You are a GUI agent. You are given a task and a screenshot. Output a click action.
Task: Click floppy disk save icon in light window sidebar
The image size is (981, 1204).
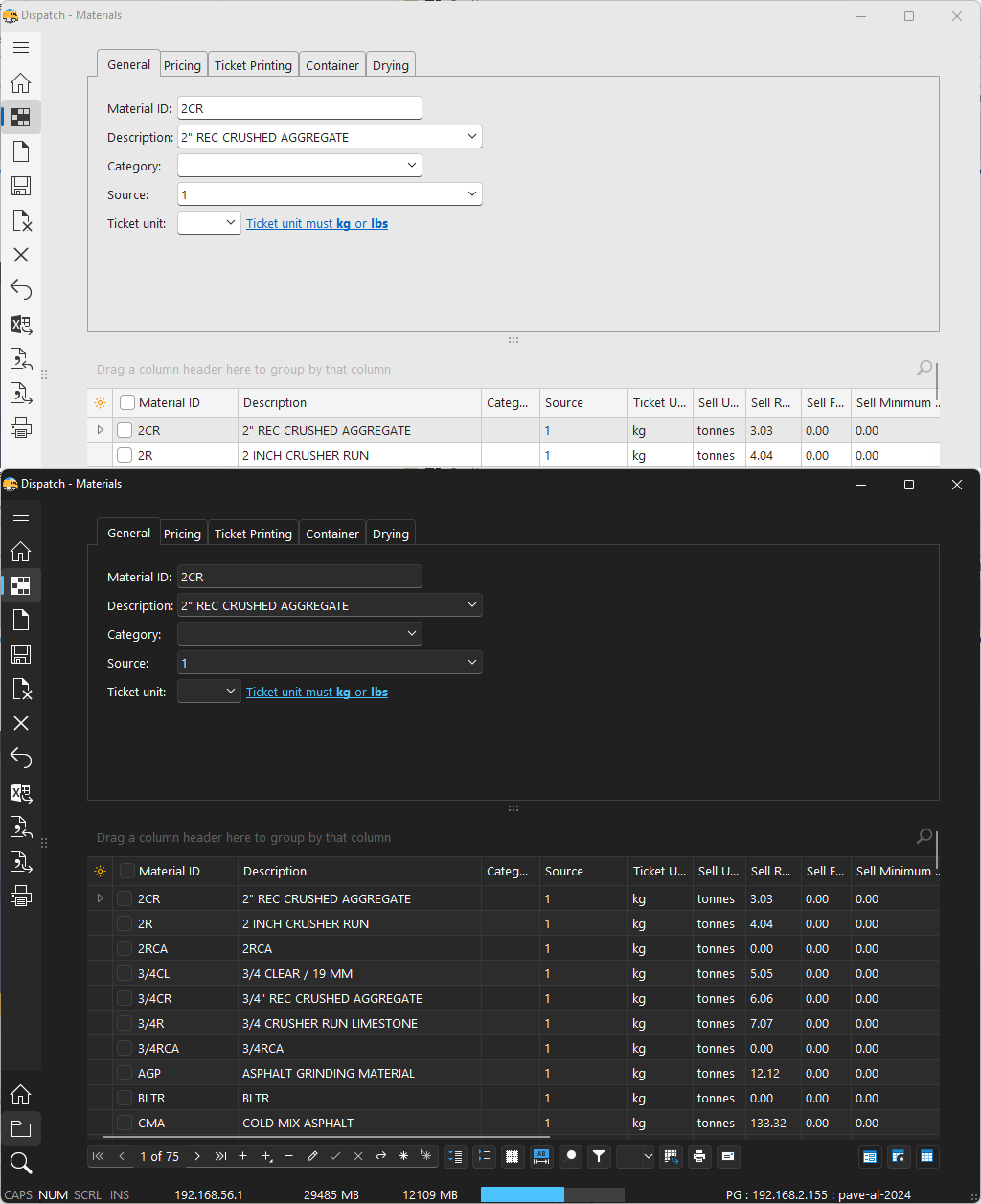(x=21, y=186)
